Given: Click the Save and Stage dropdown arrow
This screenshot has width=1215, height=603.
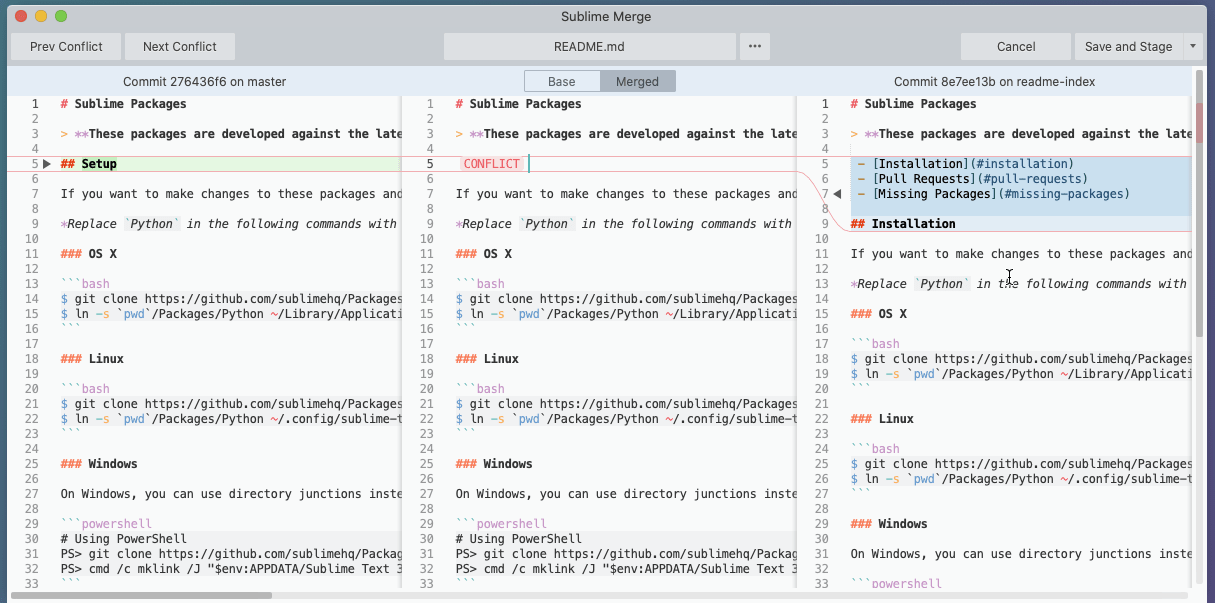Looking at the screenshot, I should coord(1193,46).
